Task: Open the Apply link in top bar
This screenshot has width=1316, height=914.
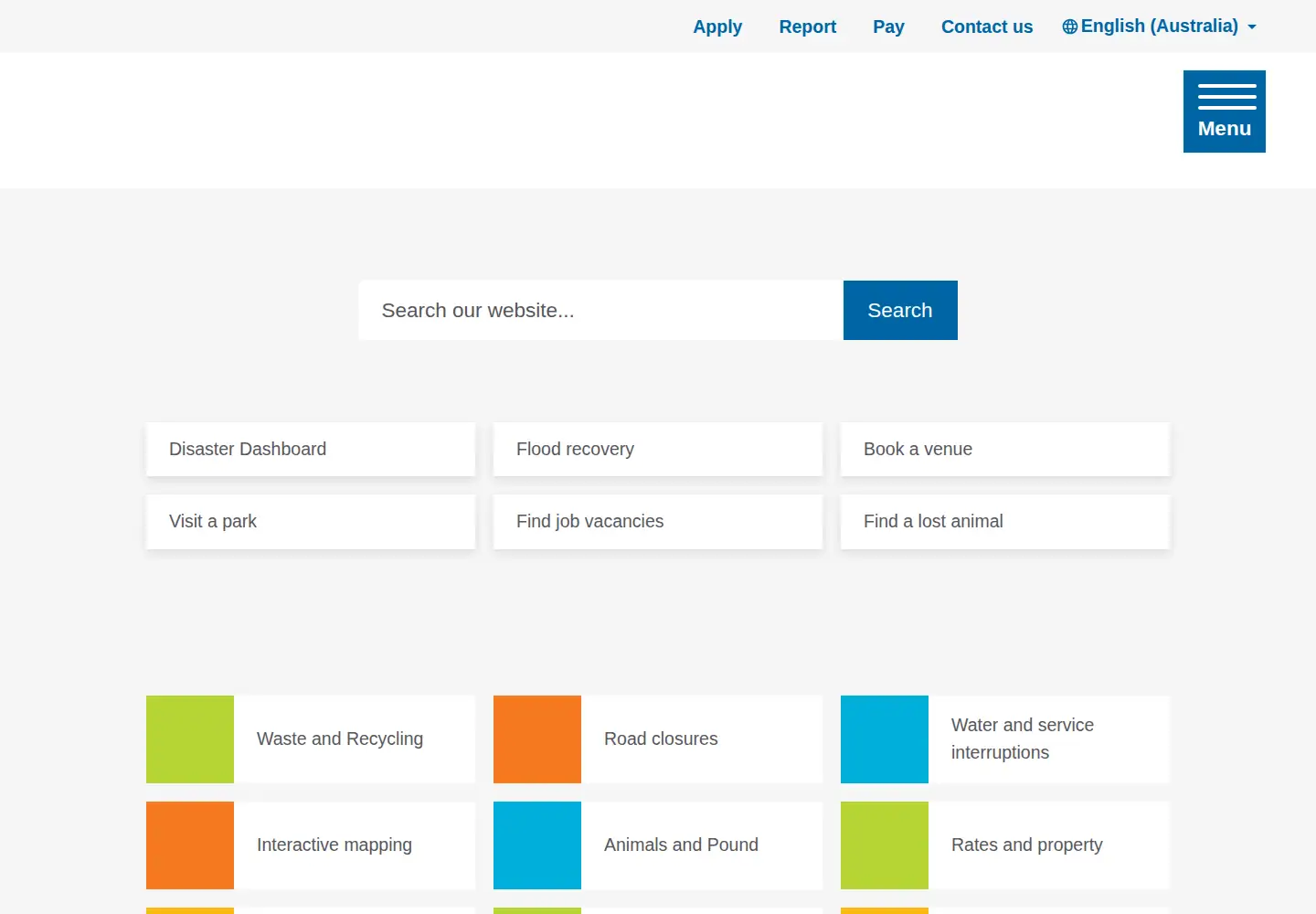Action: (717, 27)
